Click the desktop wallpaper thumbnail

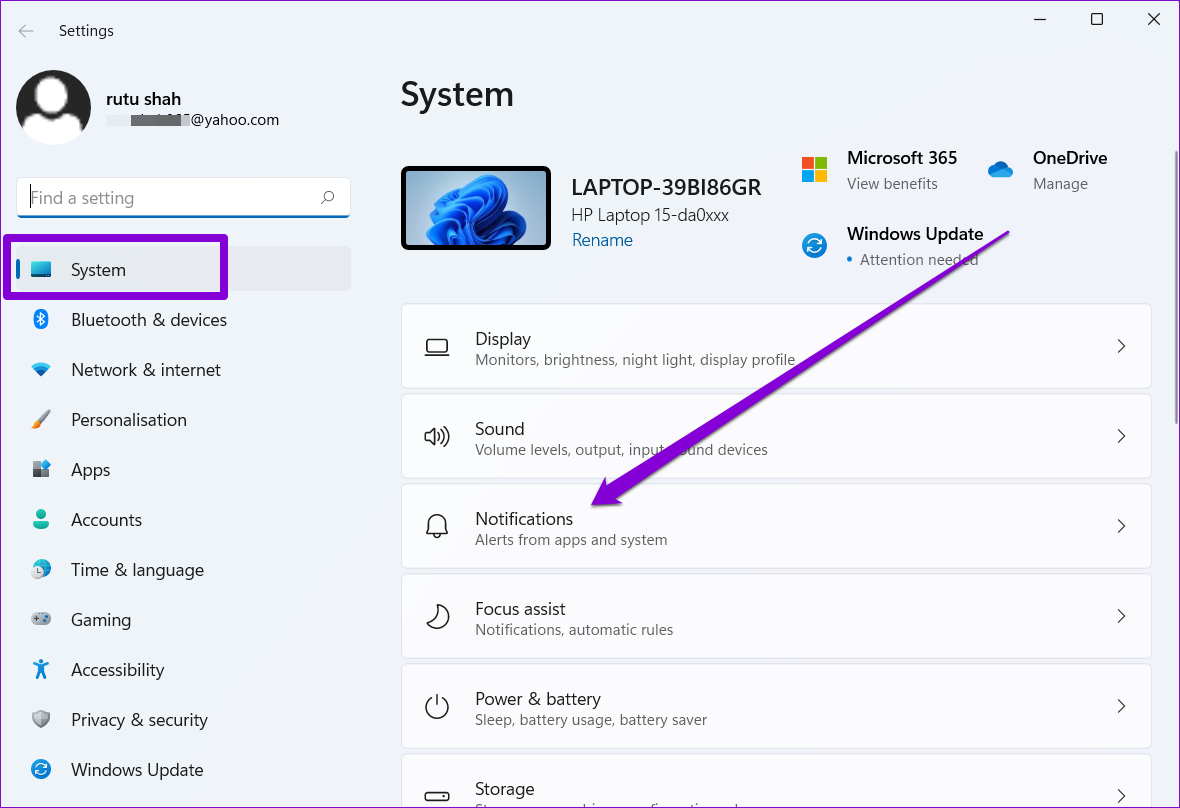476,208
